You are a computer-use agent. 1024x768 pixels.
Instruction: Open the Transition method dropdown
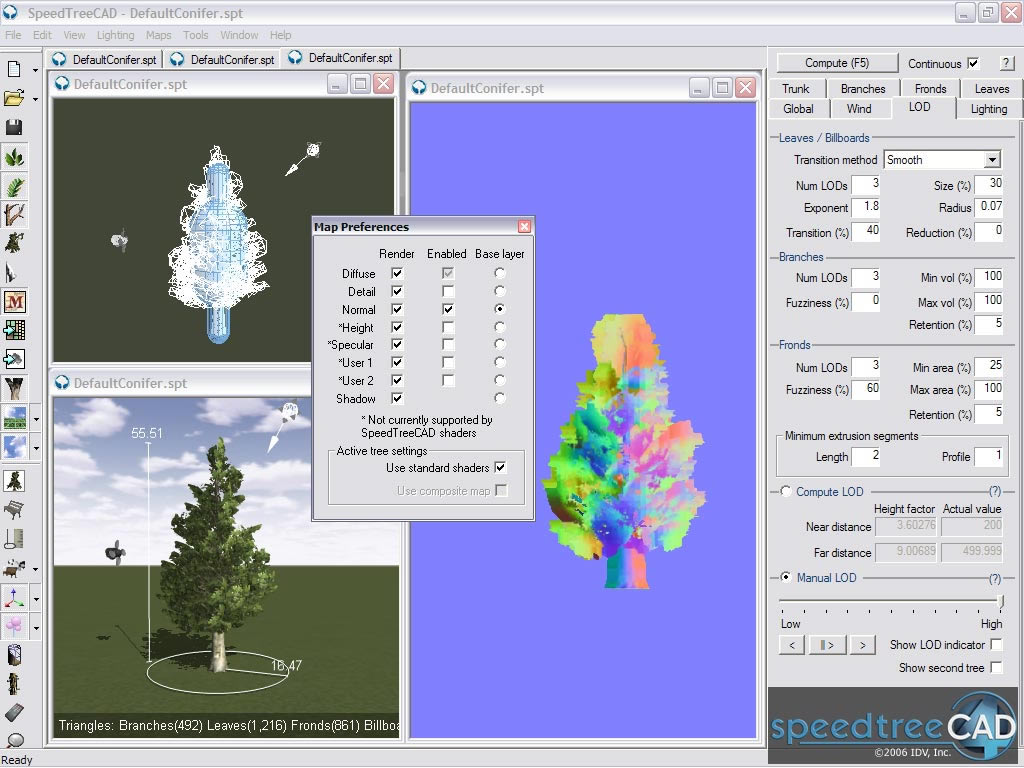(992, 160)
